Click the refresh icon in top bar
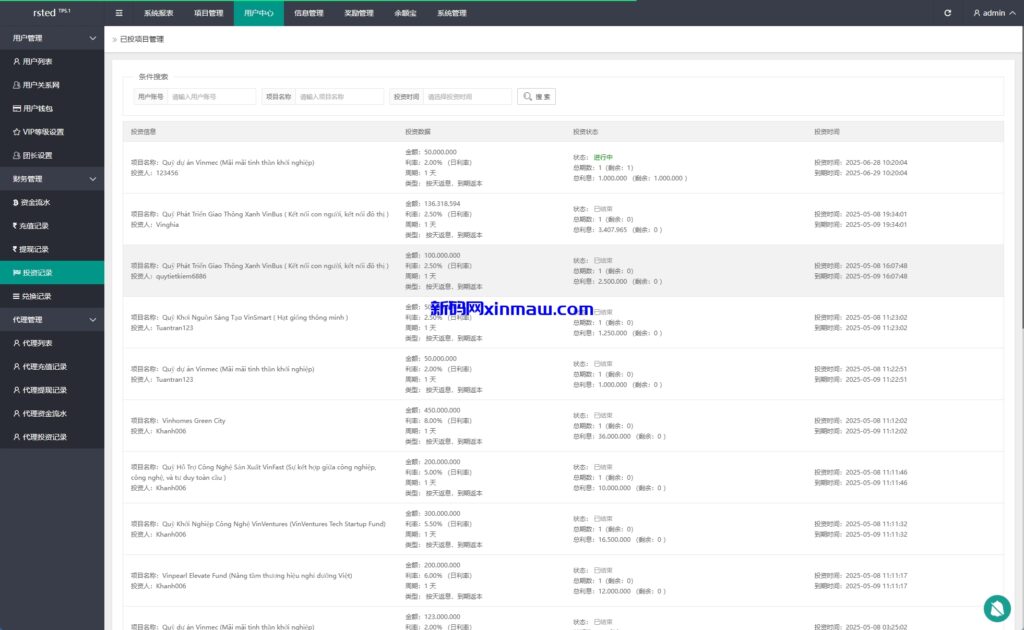Image resolution: width=1024 pixels, height=630 pixels. pos(948,13)
